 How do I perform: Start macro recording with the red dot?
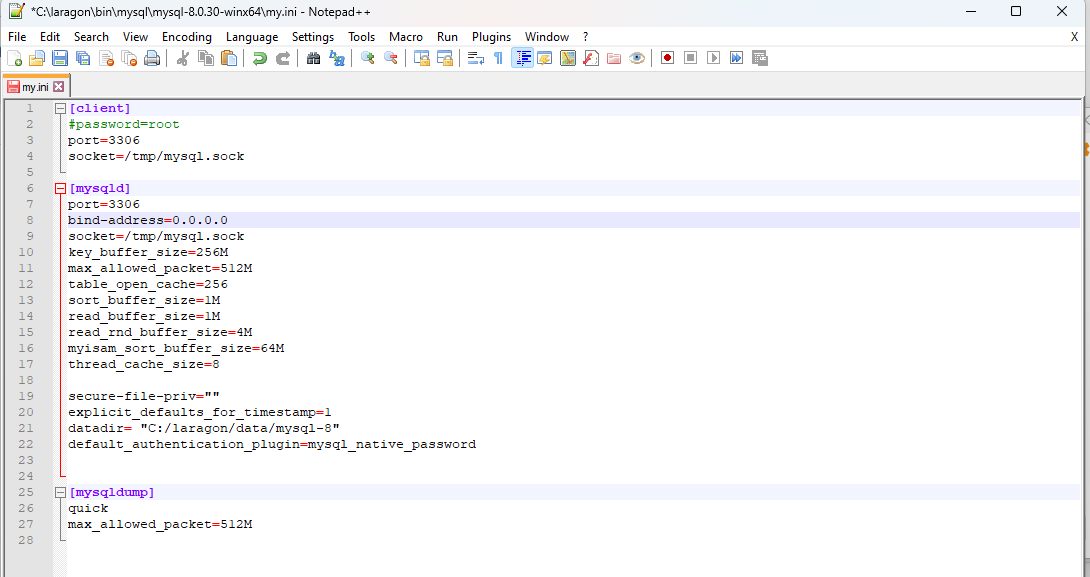(667, 58)
